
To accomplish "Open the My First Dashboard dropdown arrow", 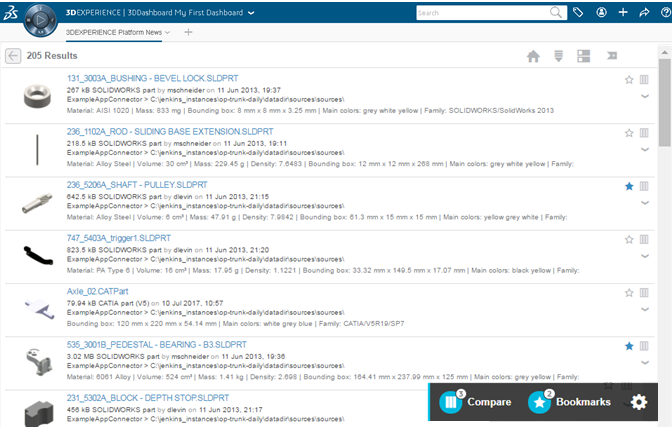I will coord(251,13).
